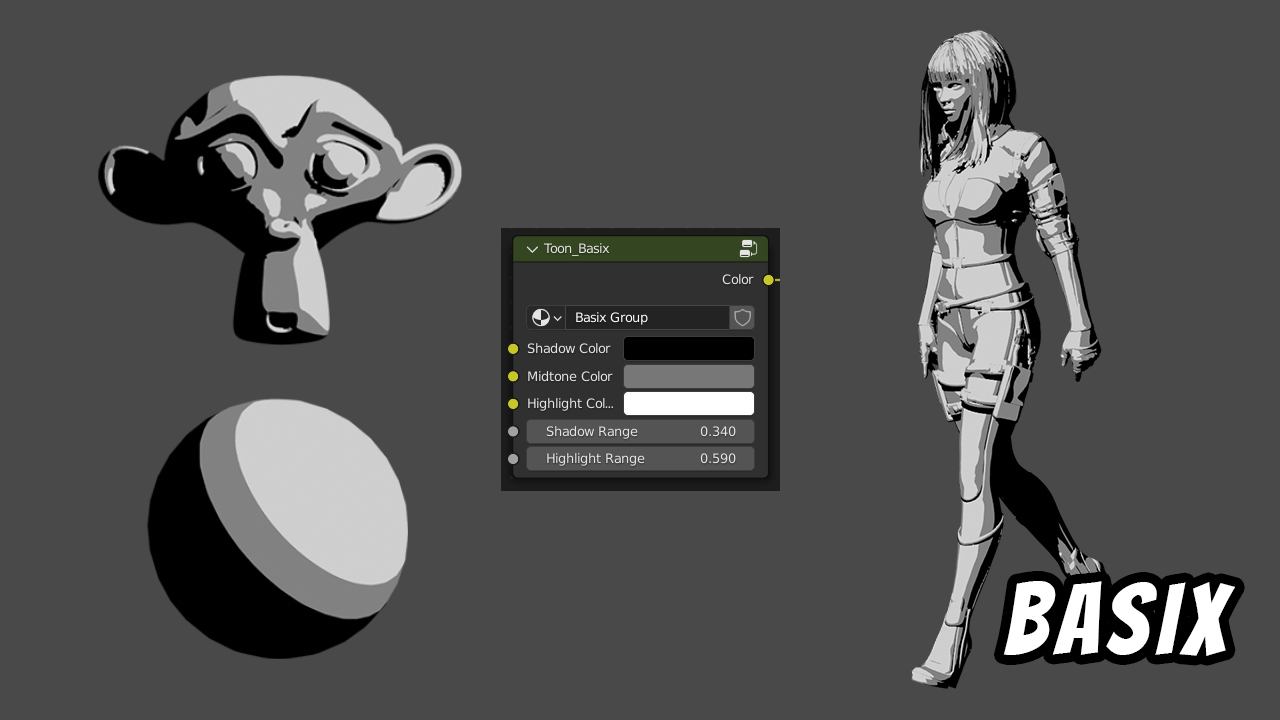Click the Highlight Range value slider
The width and height of the screenshot is (1280, 720).
pos(640,458)
